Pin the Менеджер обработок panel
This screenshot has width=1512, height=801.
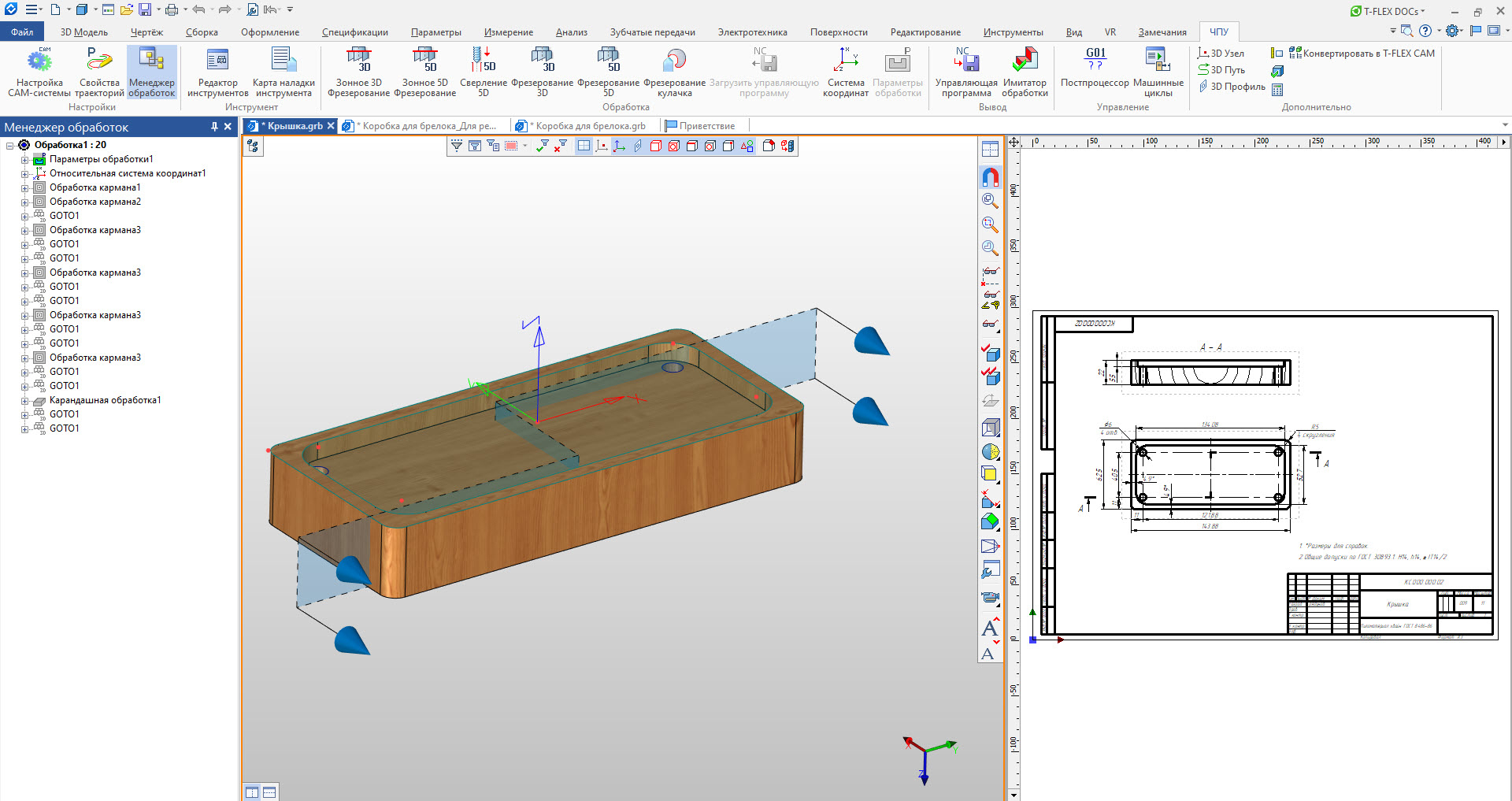(214, 127)
